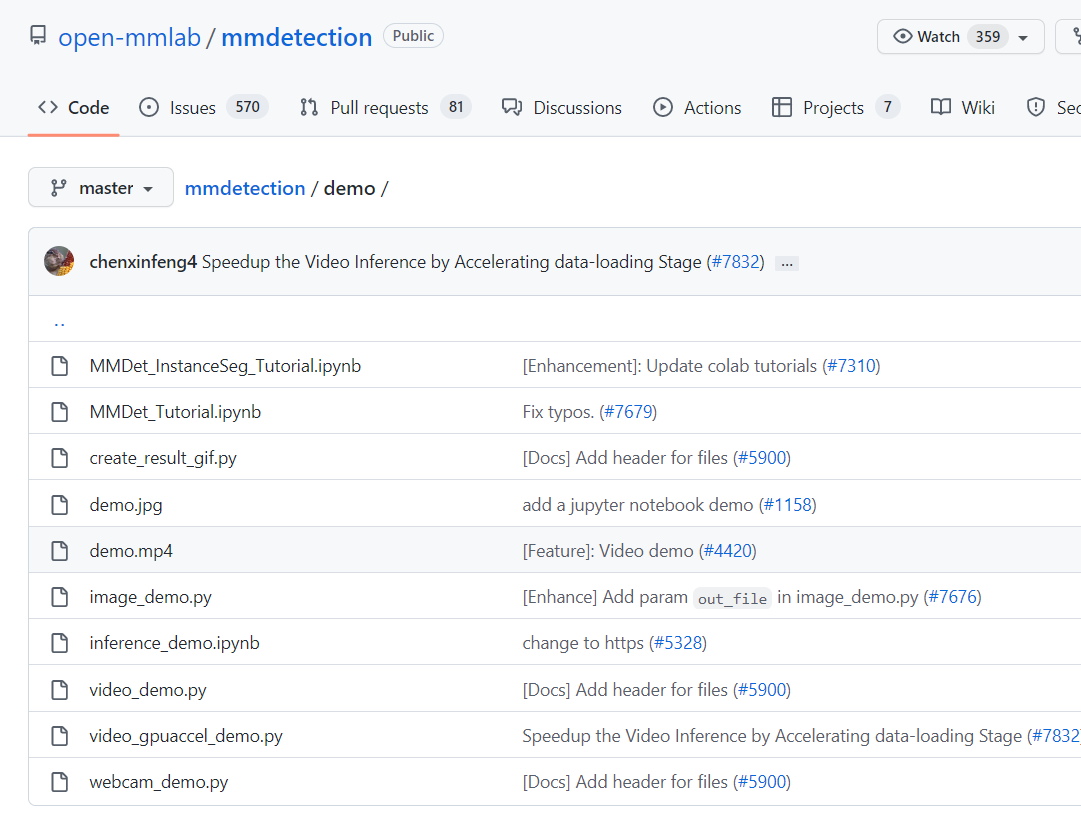The image size is (1081, 815).
Task: Click file icon for image_demo.py
Action: (60, 597)
